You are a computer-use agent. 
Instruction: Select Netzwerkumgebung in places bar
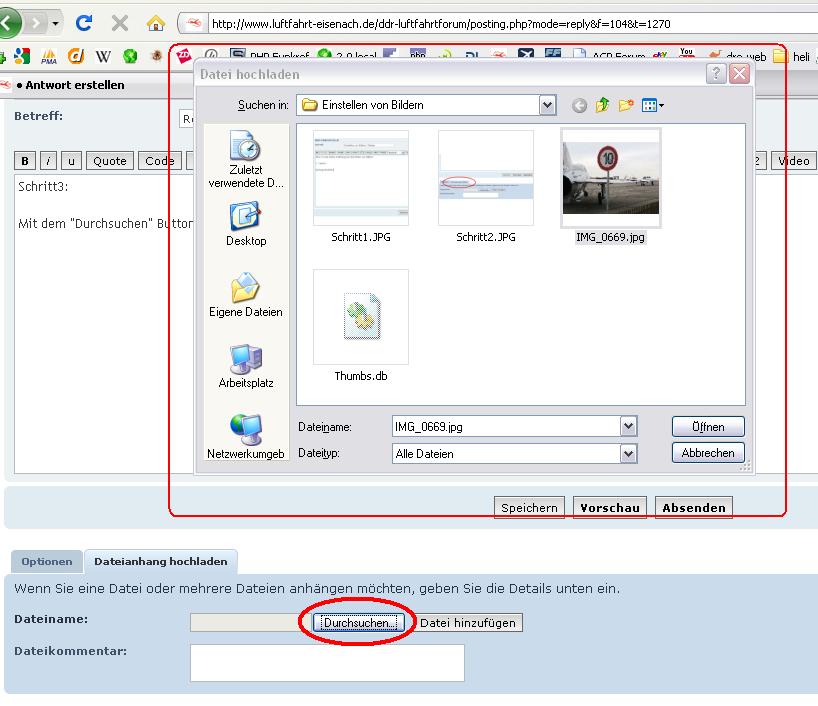[x=246, y=437]
